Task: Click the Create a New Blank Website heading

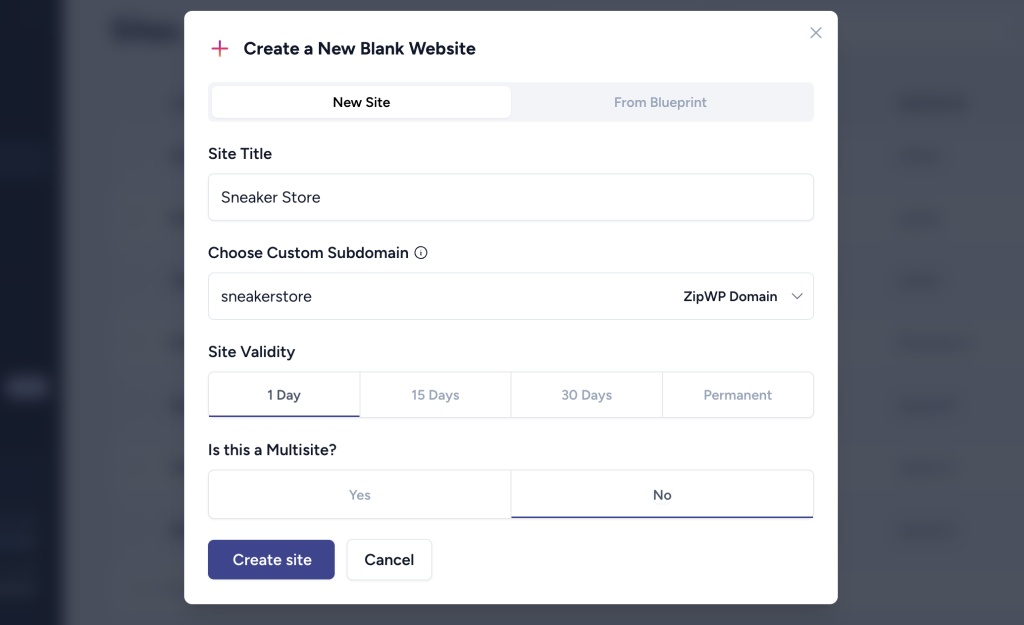Action: coord(359,49)
